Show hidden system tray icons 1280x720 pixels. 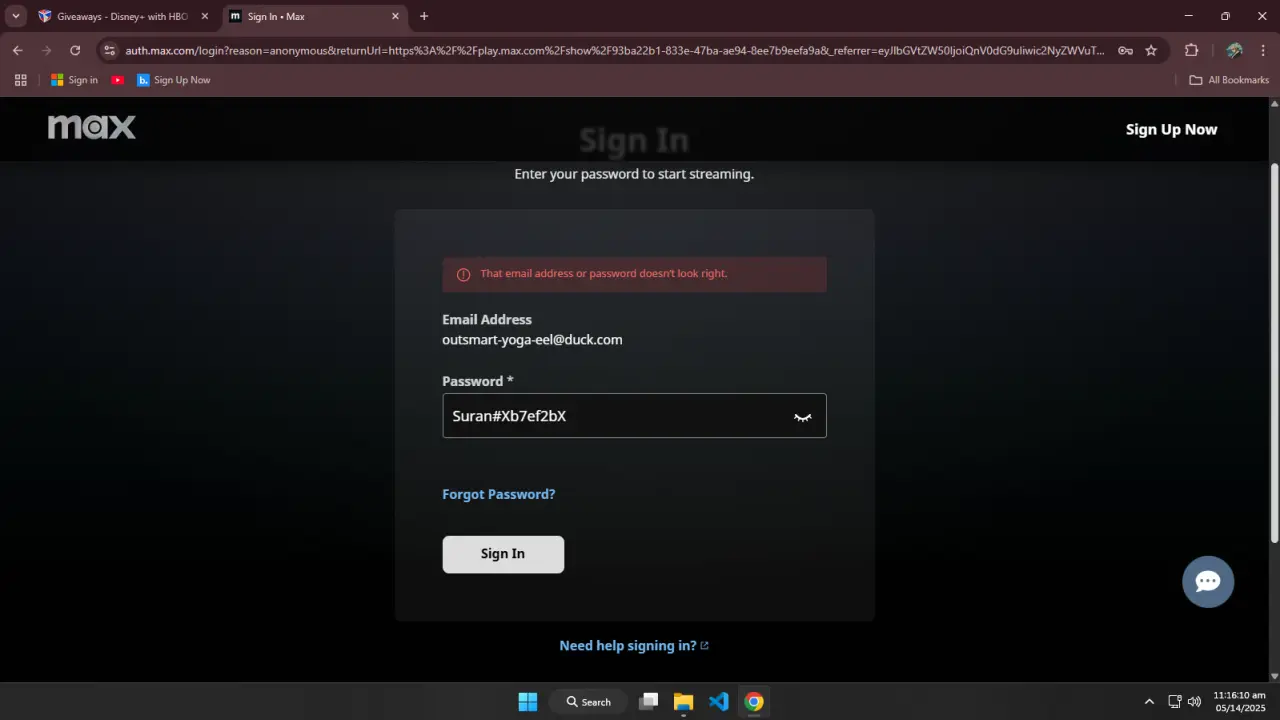click(x=1149, y=702)
